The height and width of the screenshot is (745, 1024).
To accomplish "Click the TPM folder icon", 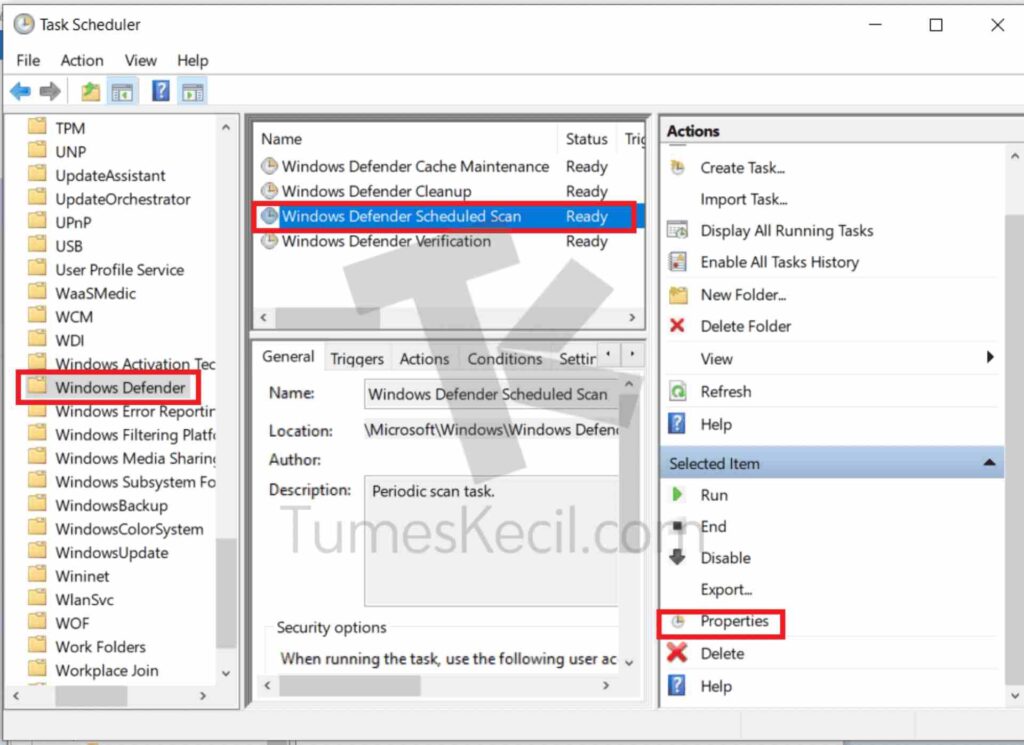I will (37, 126).
